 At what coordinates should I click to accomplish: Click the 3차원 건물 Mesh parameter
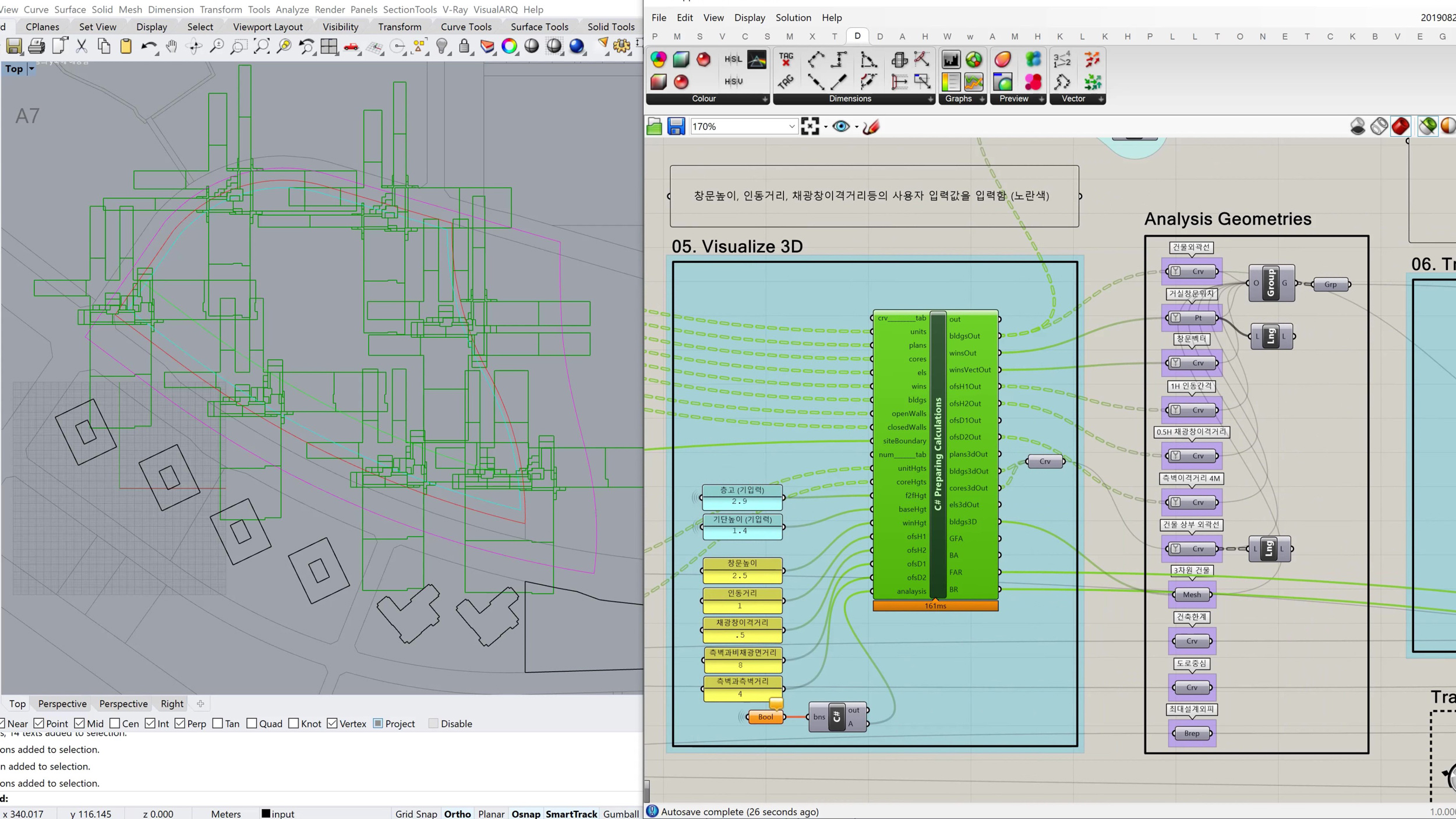click(x=1192, y=595)
